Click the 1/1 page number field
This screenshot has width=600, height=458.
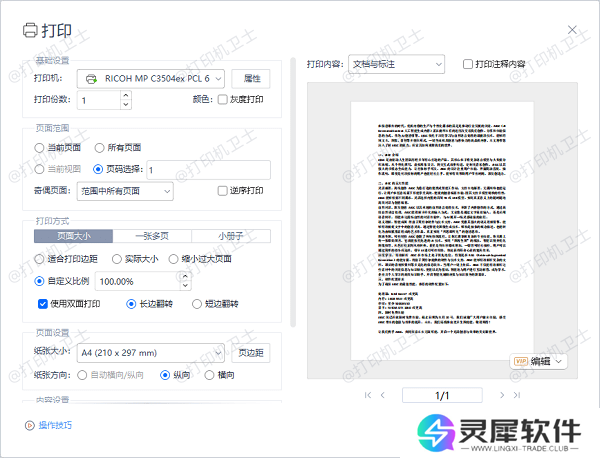[442, 395]
